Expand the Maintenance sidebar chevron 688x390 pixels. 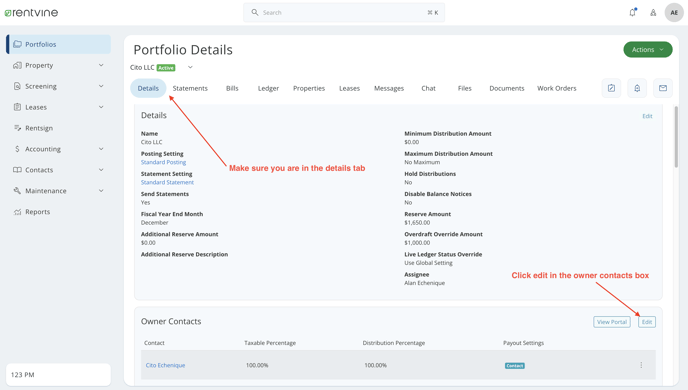101,191
